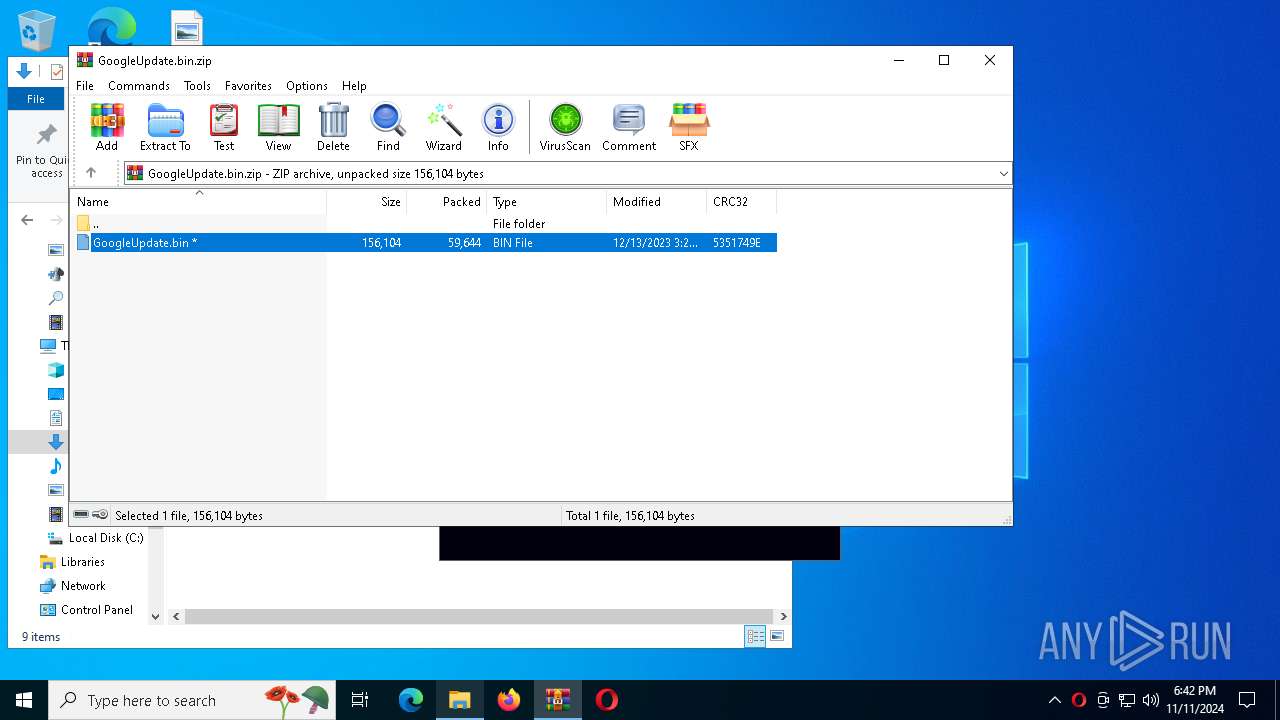Viewport: 1280px width, 720px height.
Task: Sort by the Name column header
Action: coord(198,202)
